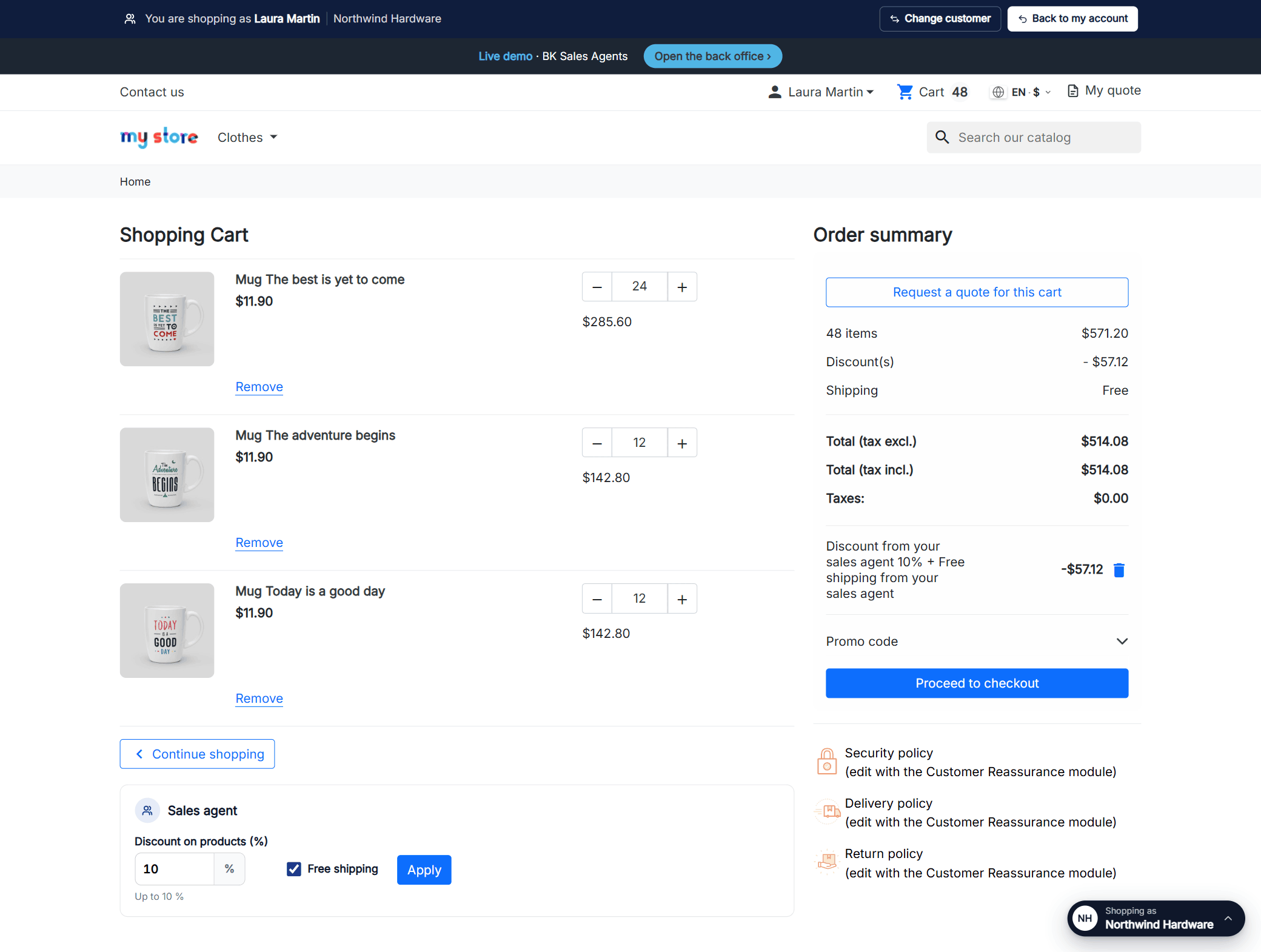1261x952 pixels.
Task: Click Back to my account button
Action: pyautogui.click(x=1072, y=19)
